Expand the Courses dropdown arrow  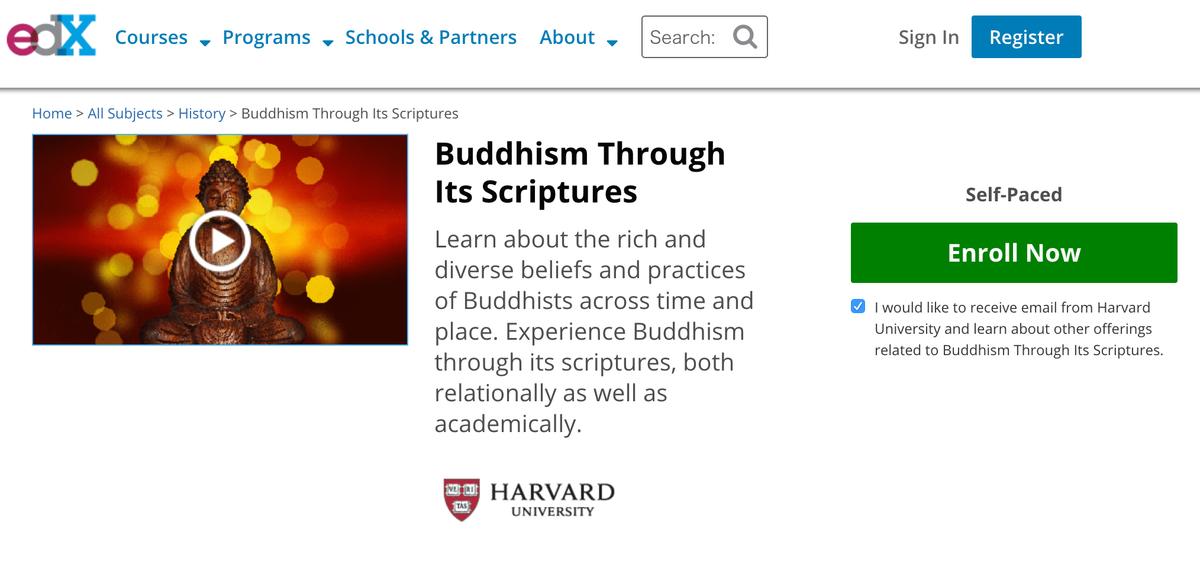(x=205, y=42)
